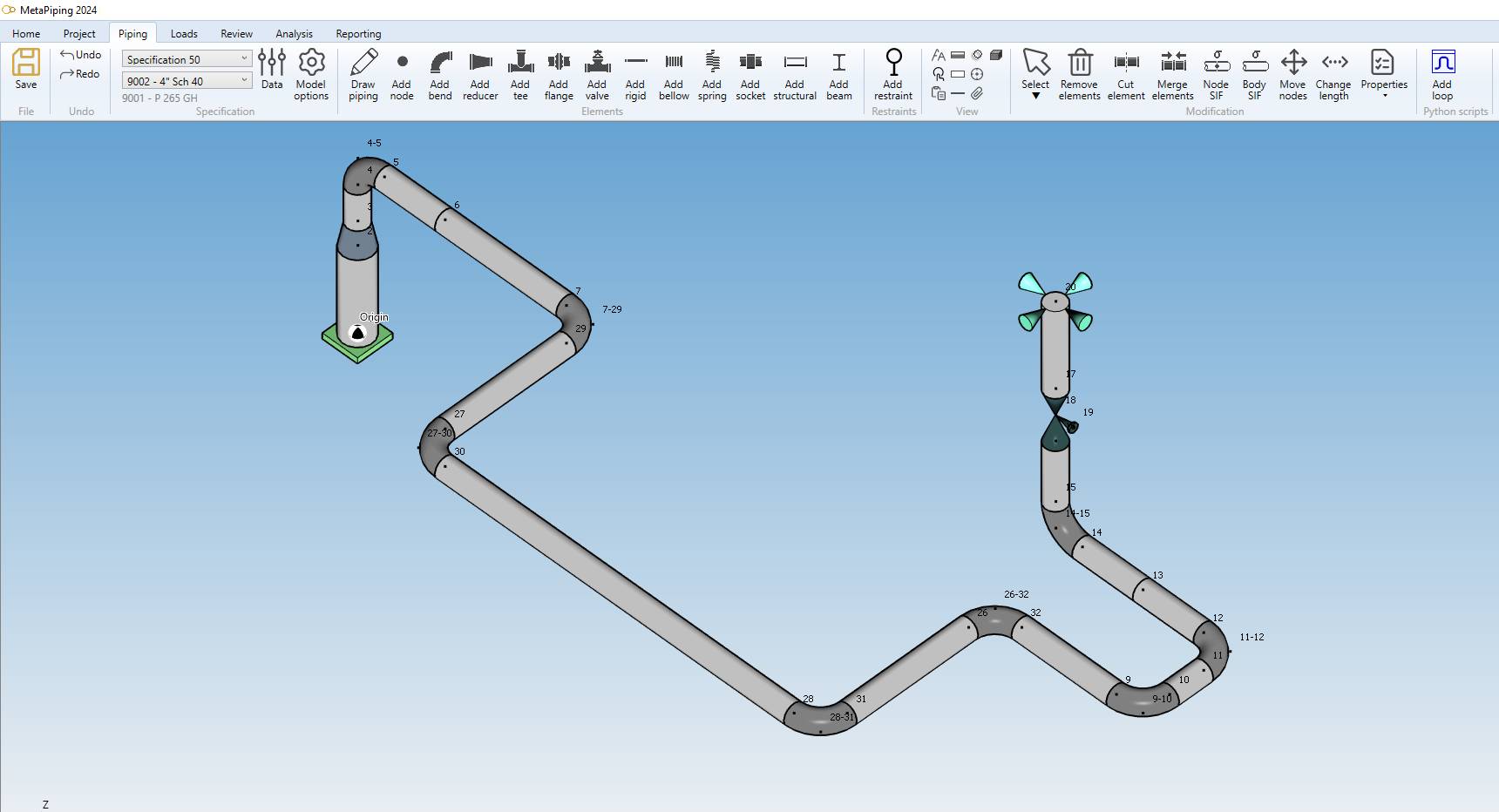
Task: Click node label 7-29
Action: 612,309
